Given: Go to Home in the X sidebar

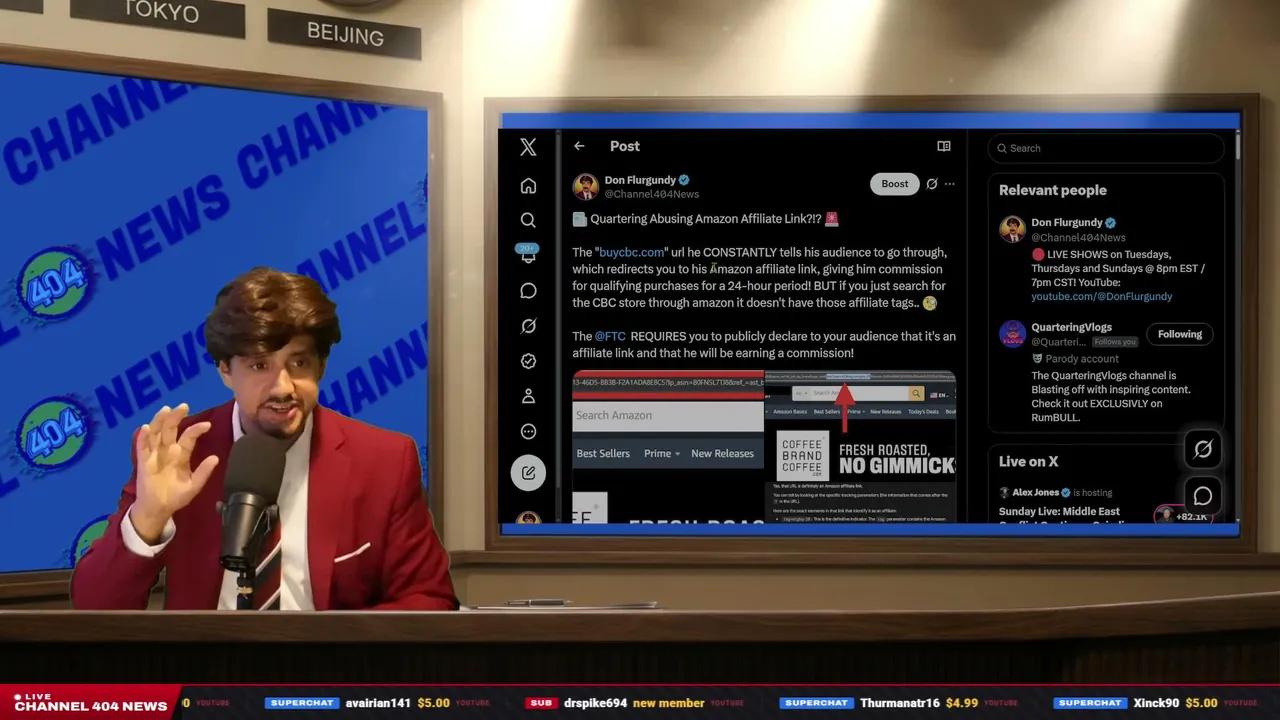Looking at the screenshot, I should 528,186.
